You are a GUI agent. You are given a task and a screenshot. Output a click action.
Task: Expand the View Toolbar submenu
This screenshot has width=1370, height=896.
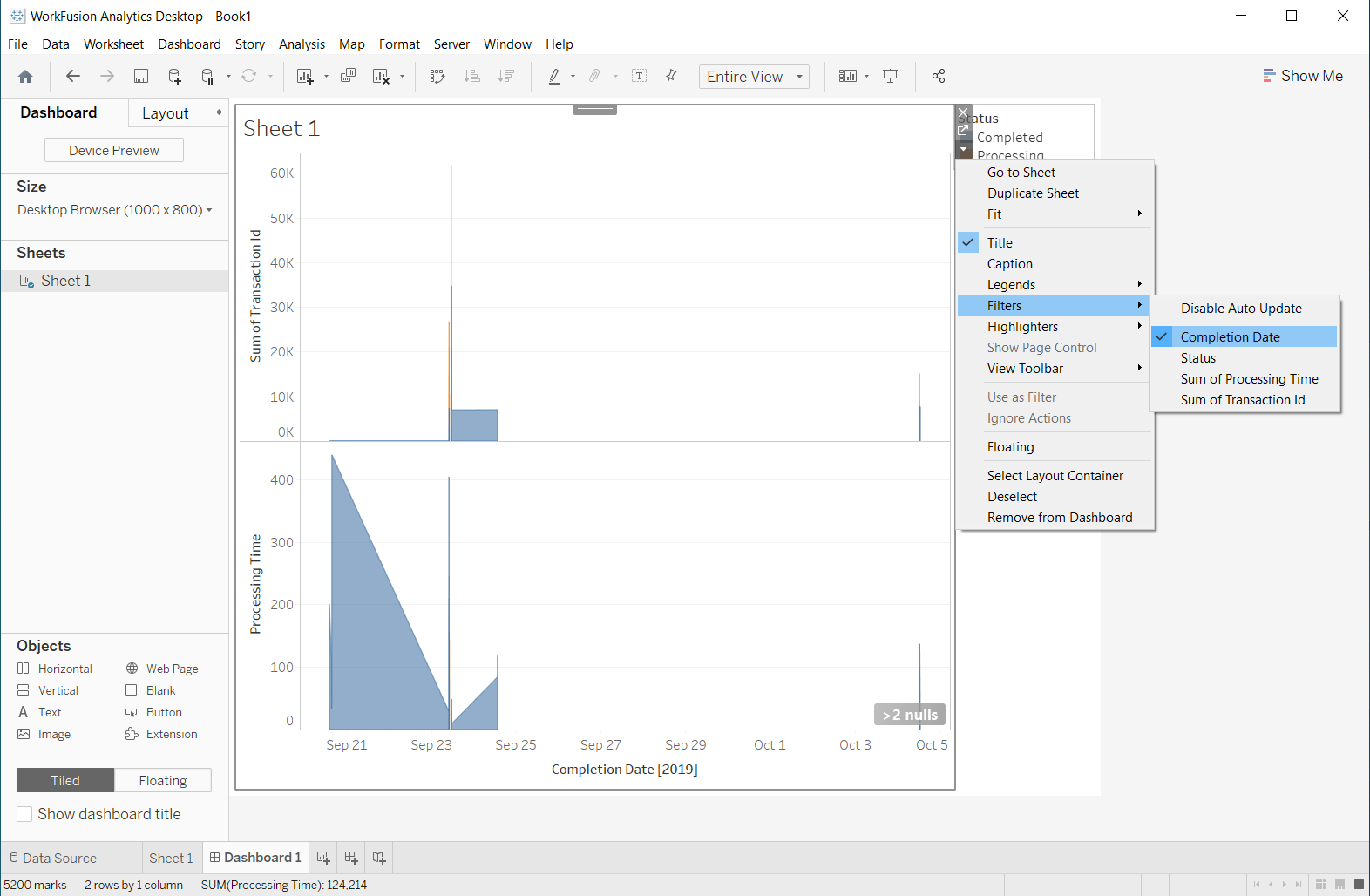click(x=1055, y=369)
